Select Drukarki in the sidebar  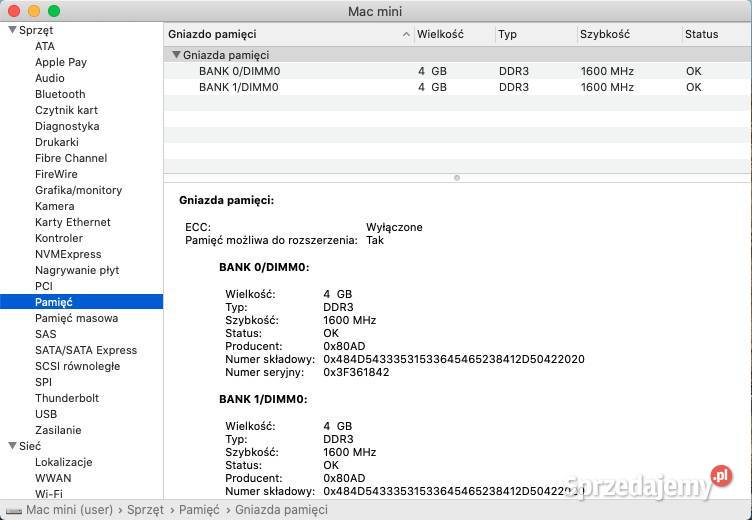[x=57, y=142]
